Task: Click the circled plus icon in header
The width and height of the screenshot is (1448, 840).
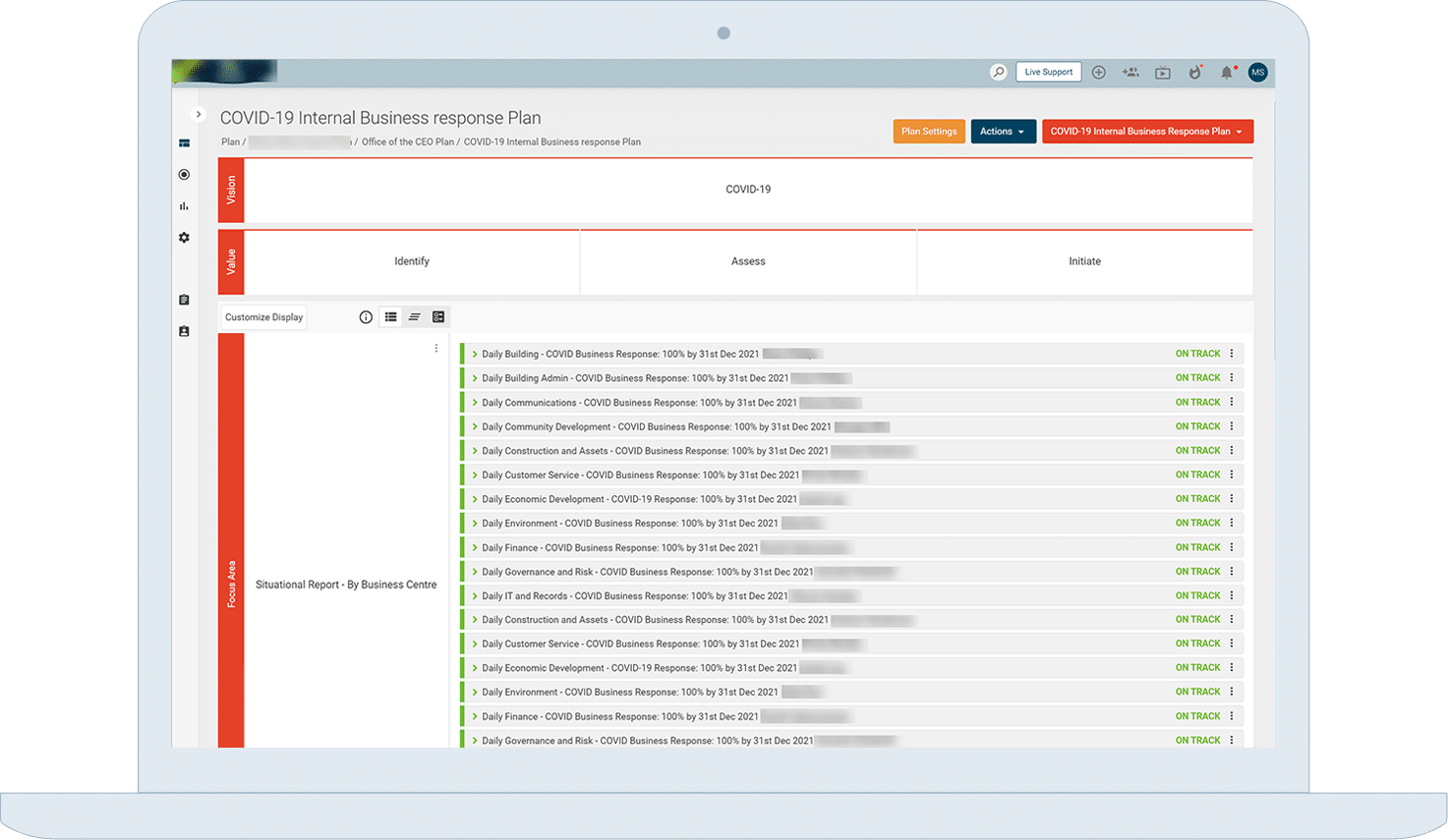Action: tap(1099, 73)
